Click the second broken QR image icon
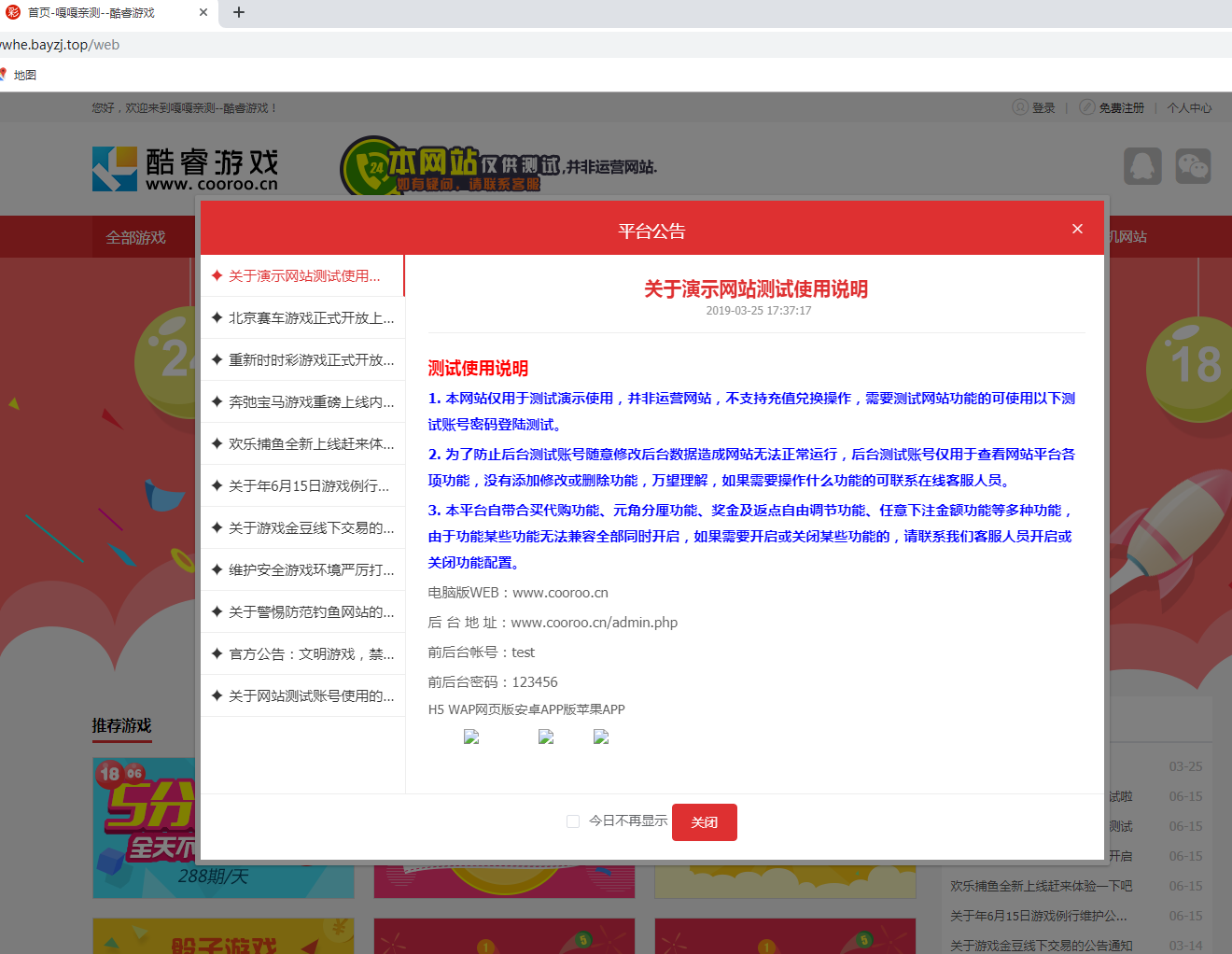1232x954 pixels. (x=546, y=737)
